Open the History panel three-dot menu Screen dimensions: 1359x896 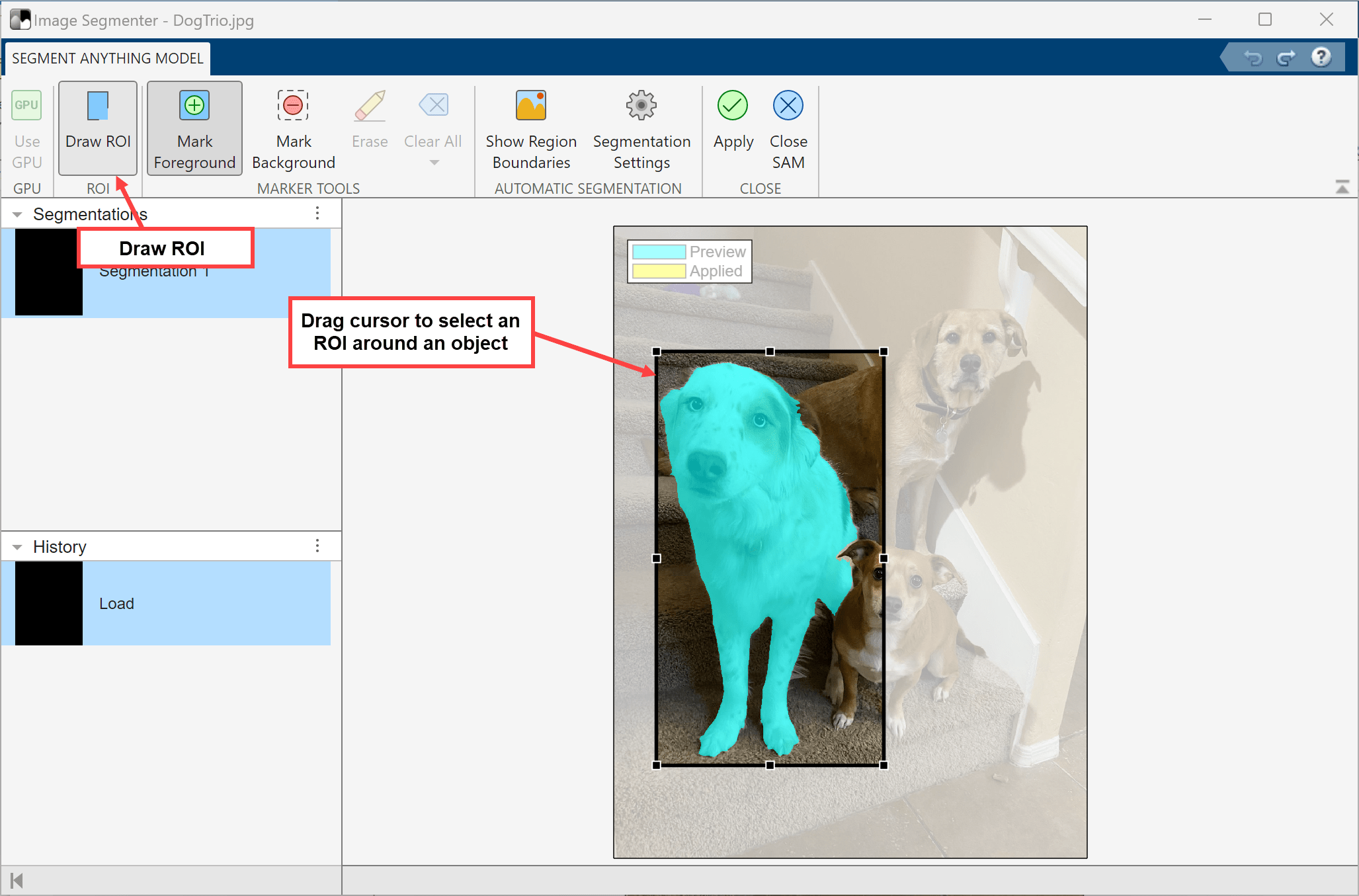(317, 546)
